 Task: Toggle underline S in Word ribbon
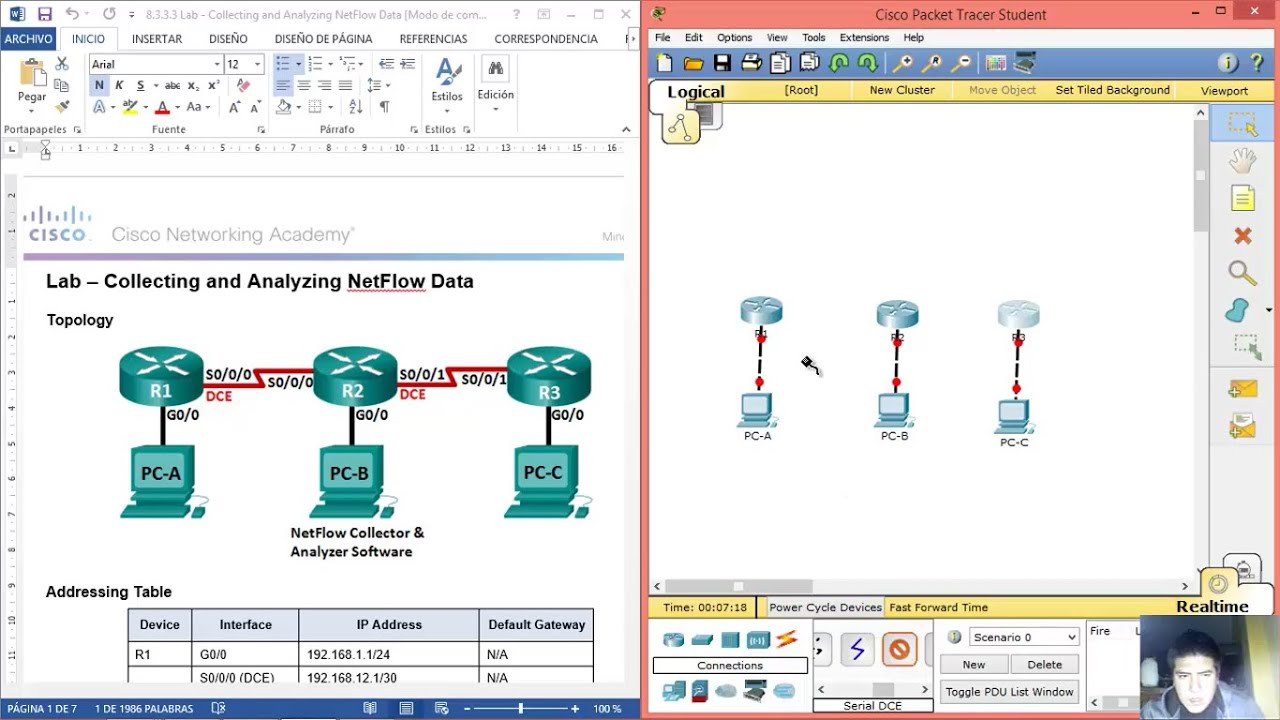(x=140, y=86)
